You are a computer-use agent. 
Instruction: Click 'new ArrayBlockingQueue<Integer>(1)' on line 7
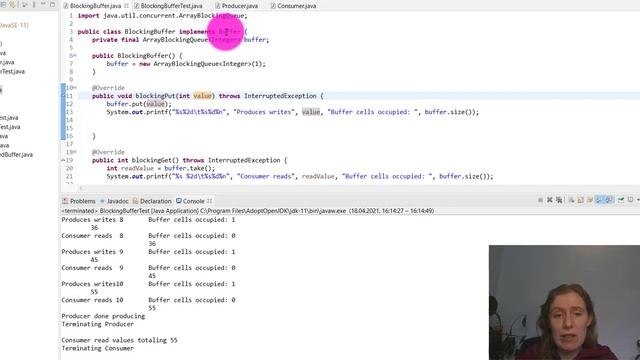pos(202,64)
